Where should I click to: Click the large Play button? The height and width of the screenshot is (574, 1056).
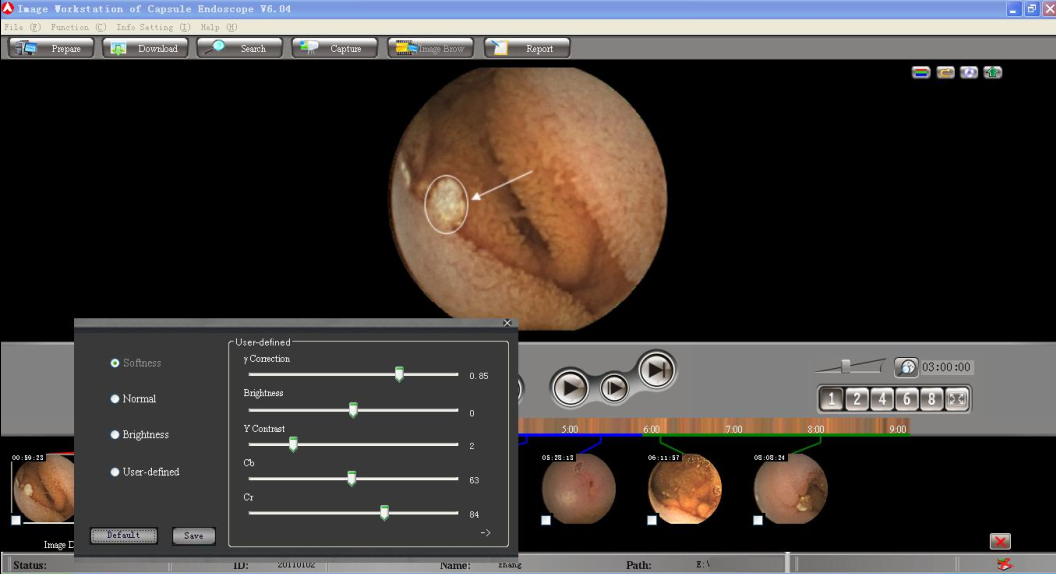pos(570,388)
